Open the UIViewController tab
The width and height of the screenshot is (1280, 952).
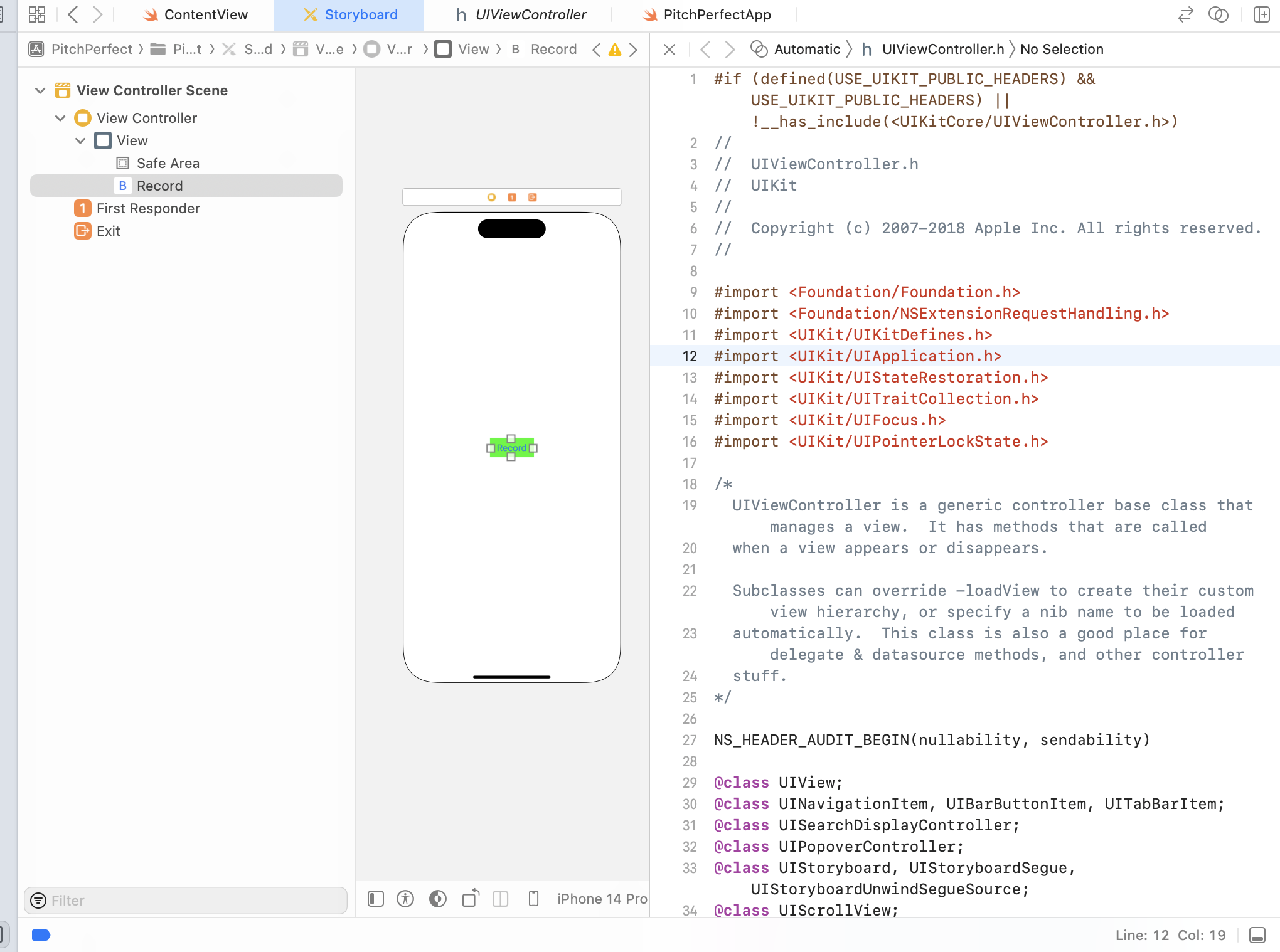pos(521,14)
